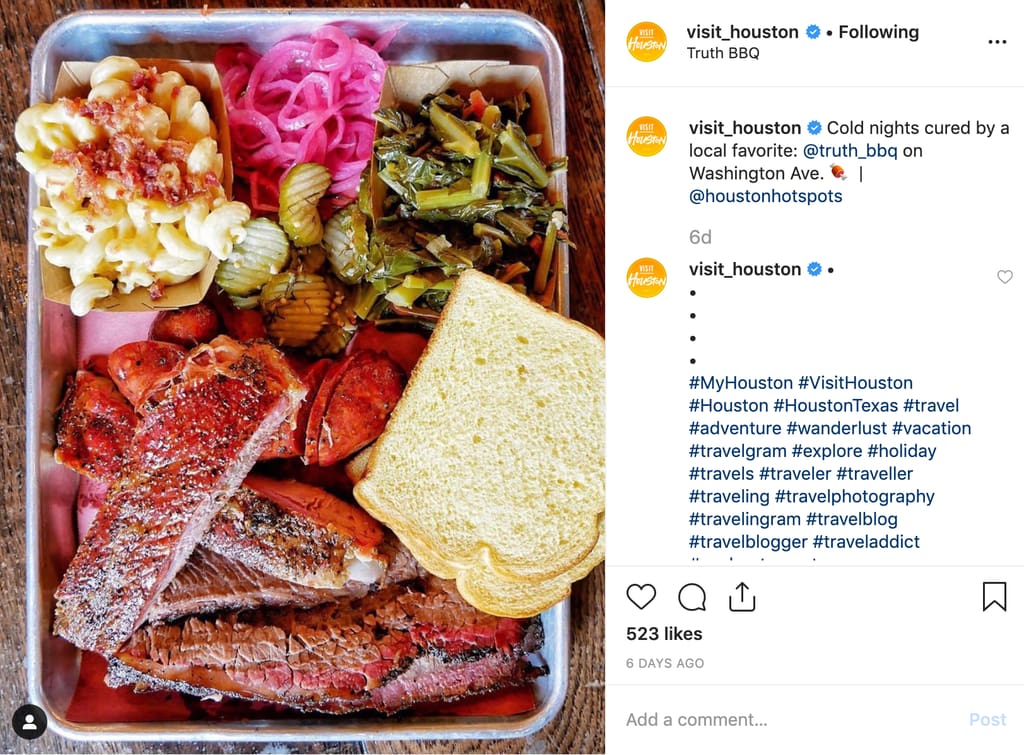This screenshot has height=755, width=1024.
Task: Open the #travelphotography hashtag
Action: tap(854, 496)
